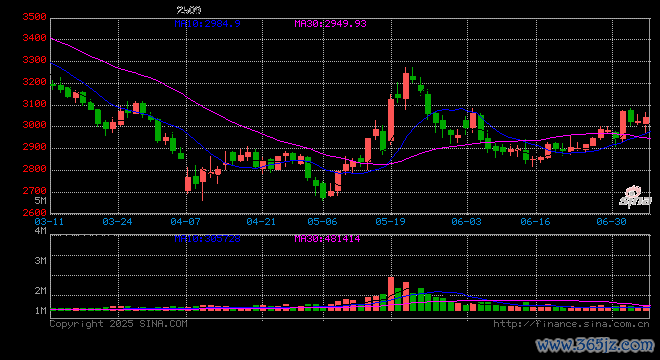Select the 05-06 date label

pos(322,221)
